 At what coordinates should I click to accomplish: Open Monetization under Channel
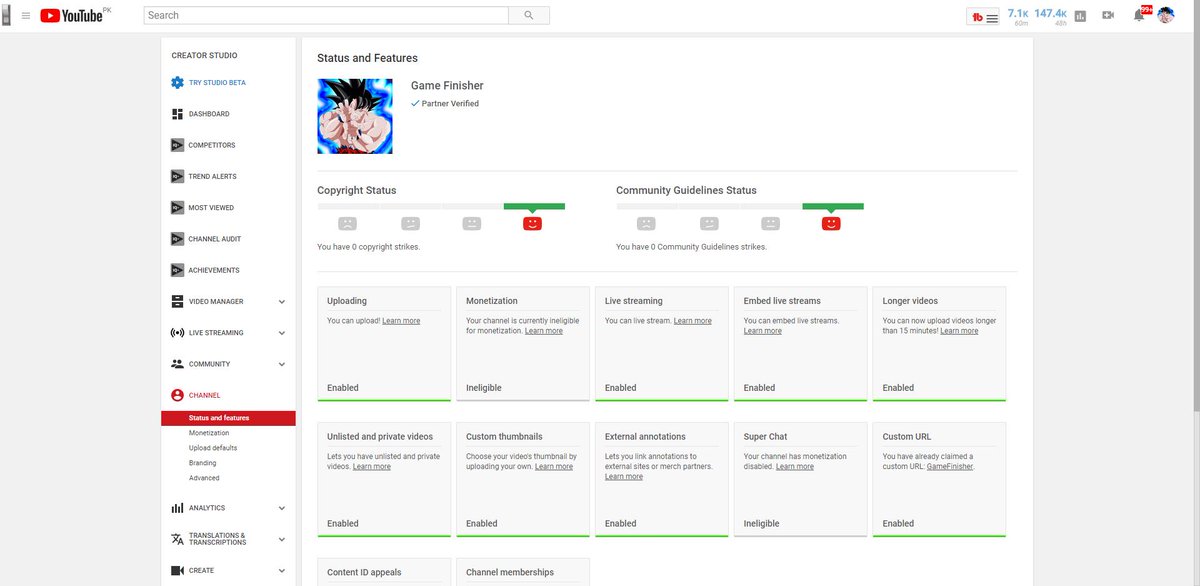coord(209,433)
